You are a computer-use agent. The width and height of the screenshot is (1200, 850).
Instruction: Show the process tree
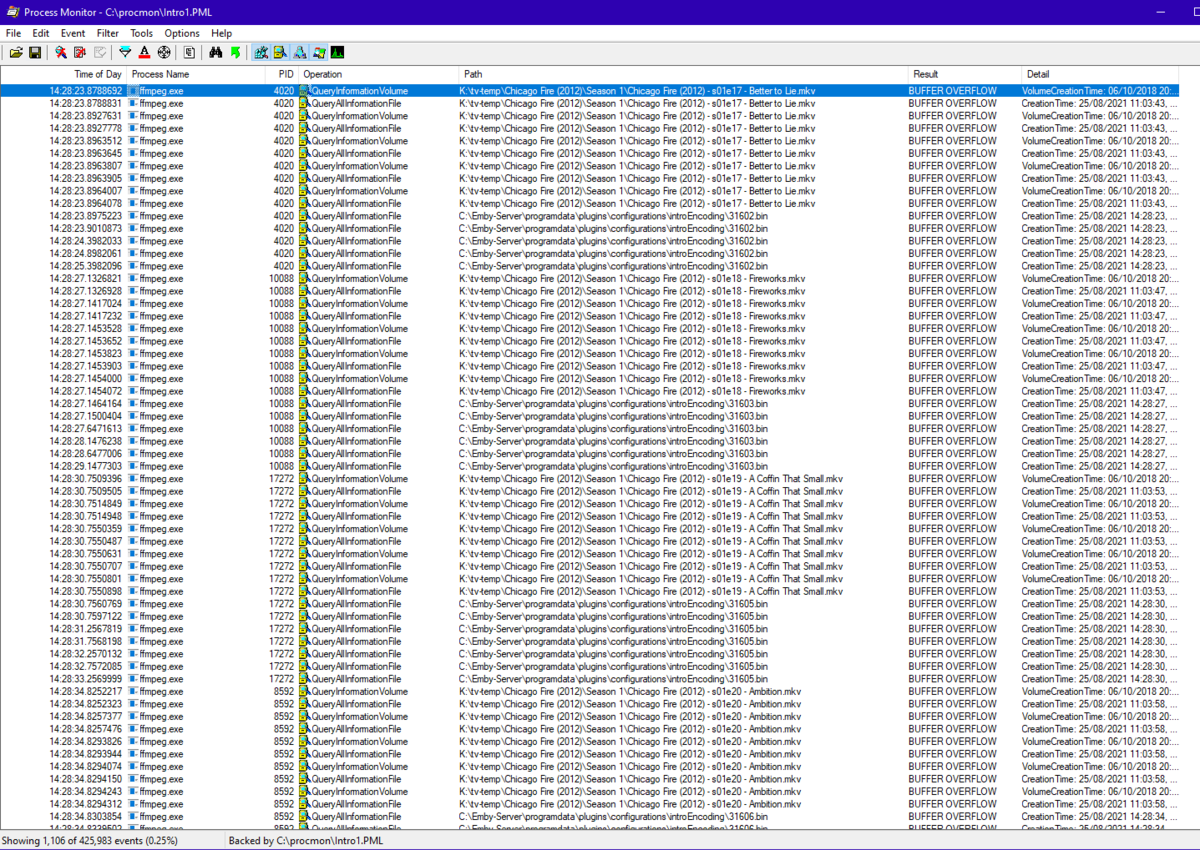point(188,52)
